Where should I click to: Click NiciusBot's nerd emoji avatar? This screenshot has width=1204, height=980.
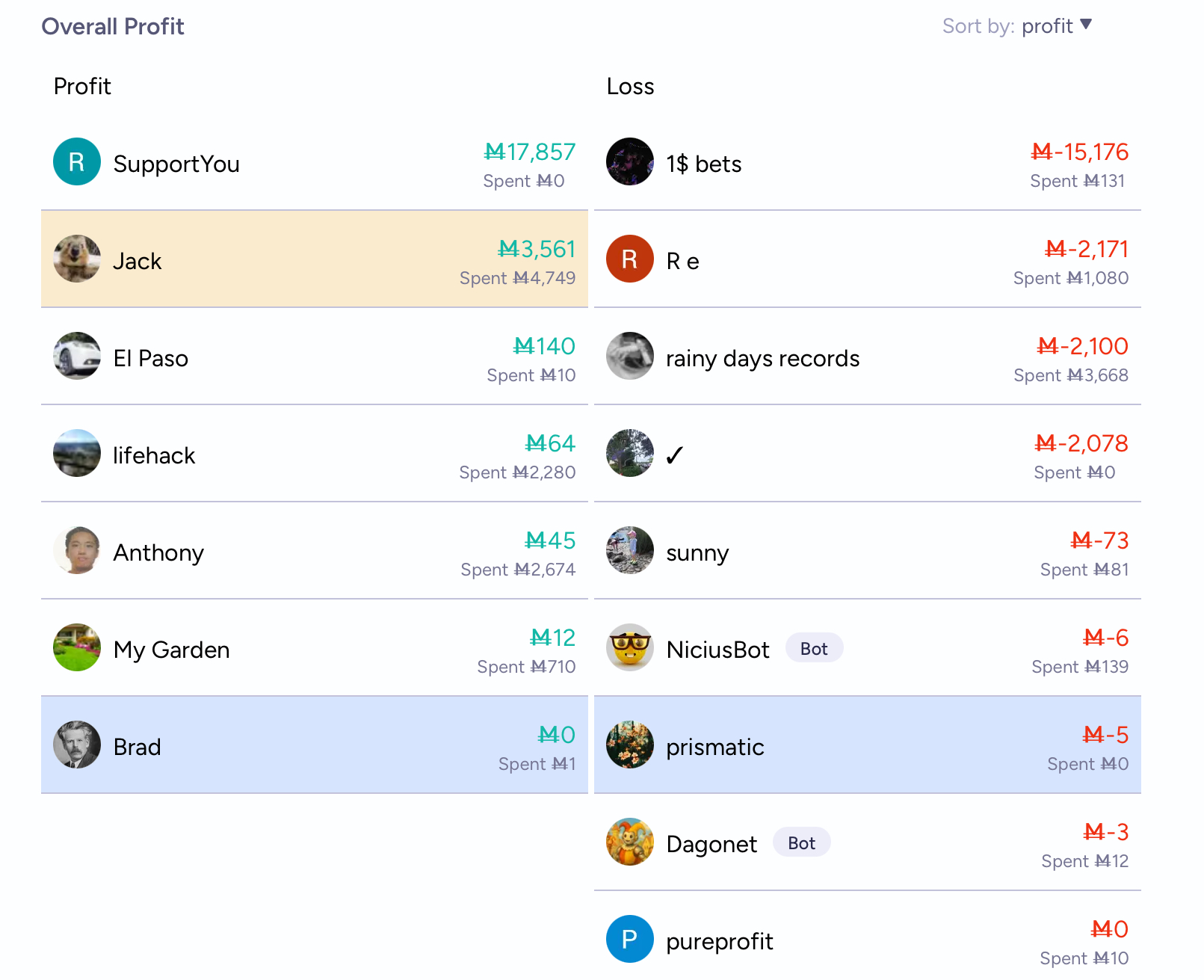(630, 647)
